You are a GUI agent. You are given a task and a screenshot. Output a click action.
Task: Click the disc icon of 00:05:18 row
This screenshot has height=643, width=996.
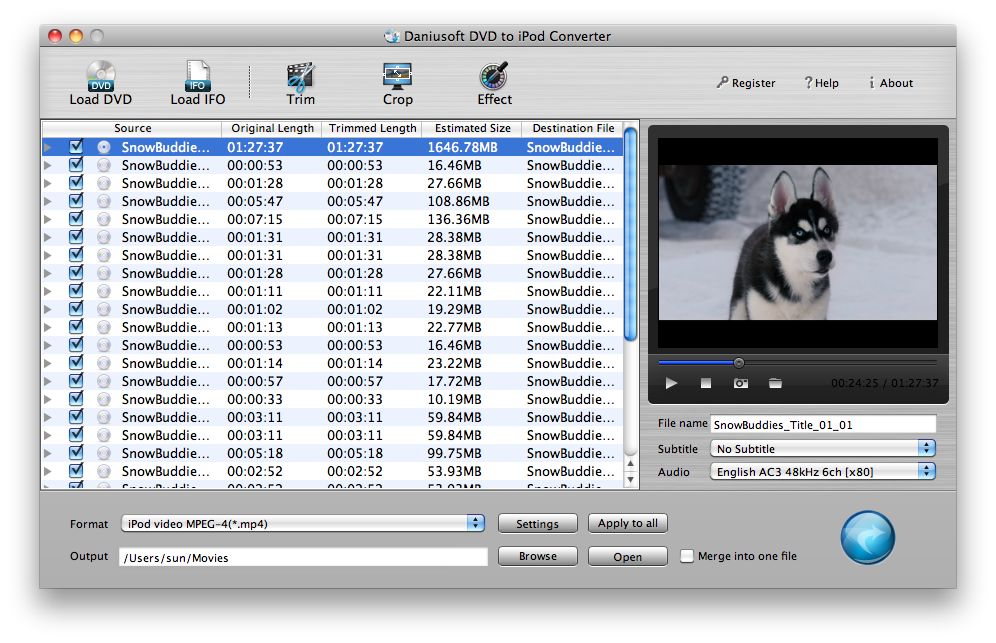click(104, 453)
